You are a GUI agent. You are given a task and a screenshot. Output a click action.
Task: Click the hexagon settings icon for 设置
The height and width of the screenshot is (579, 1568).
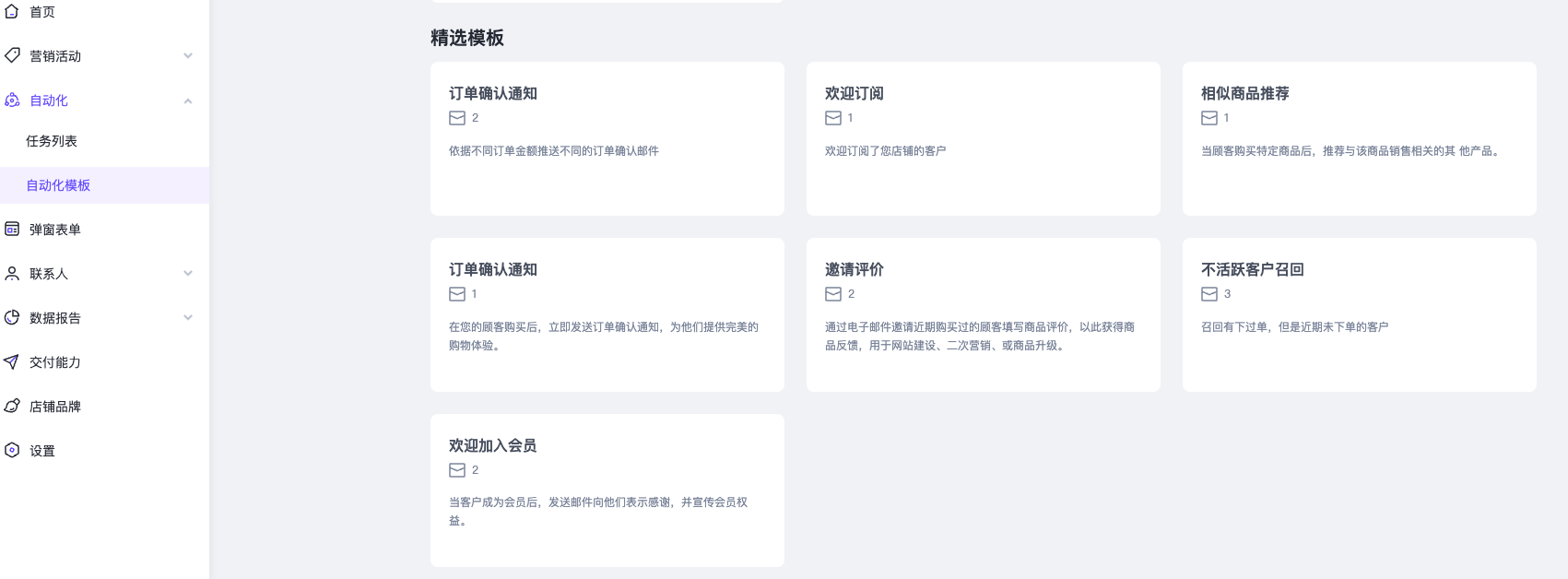click(12, 450)
